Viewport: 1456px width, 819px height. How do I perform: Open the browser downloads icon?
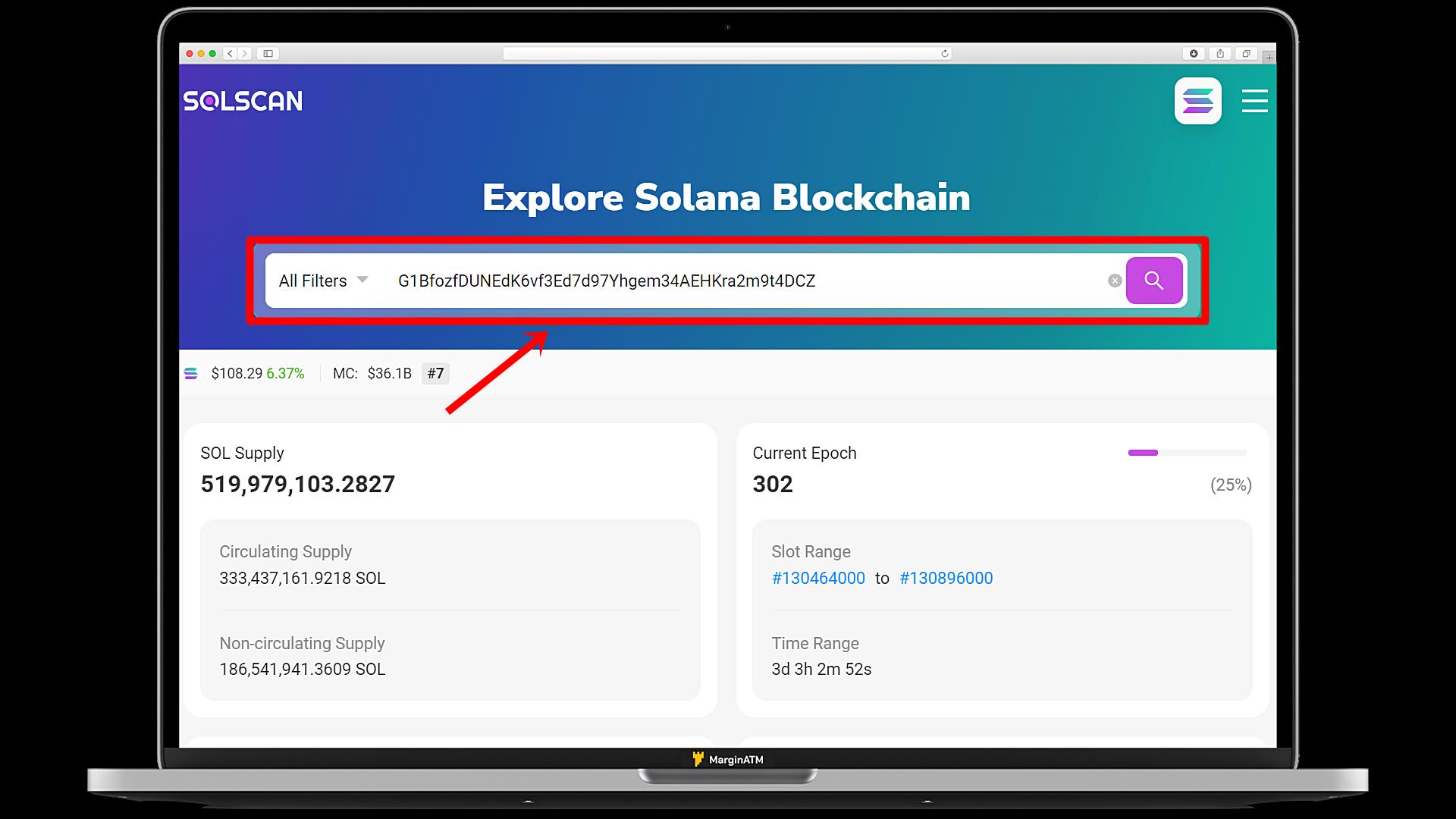point(1194,54)
